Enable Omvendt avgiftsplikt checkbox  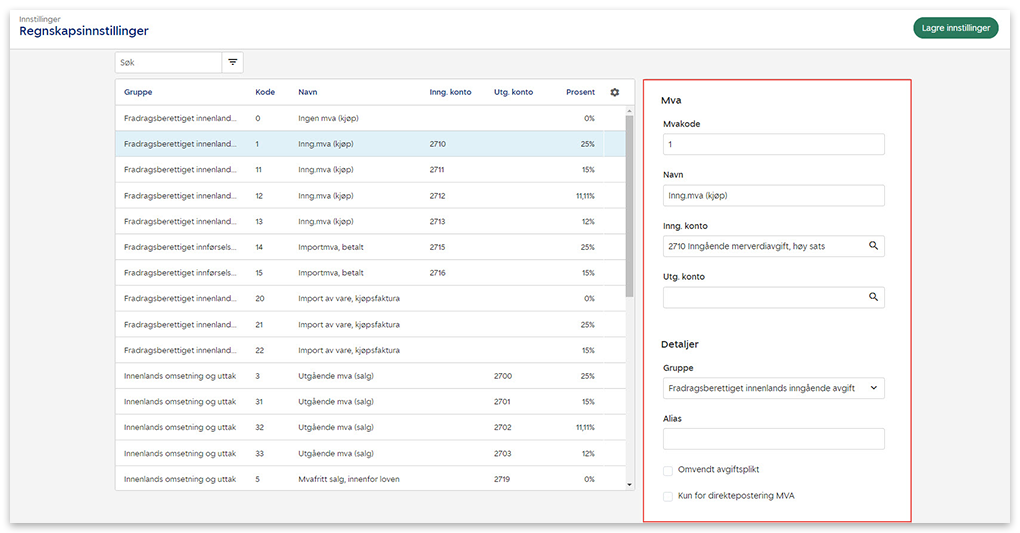point(668,470)
